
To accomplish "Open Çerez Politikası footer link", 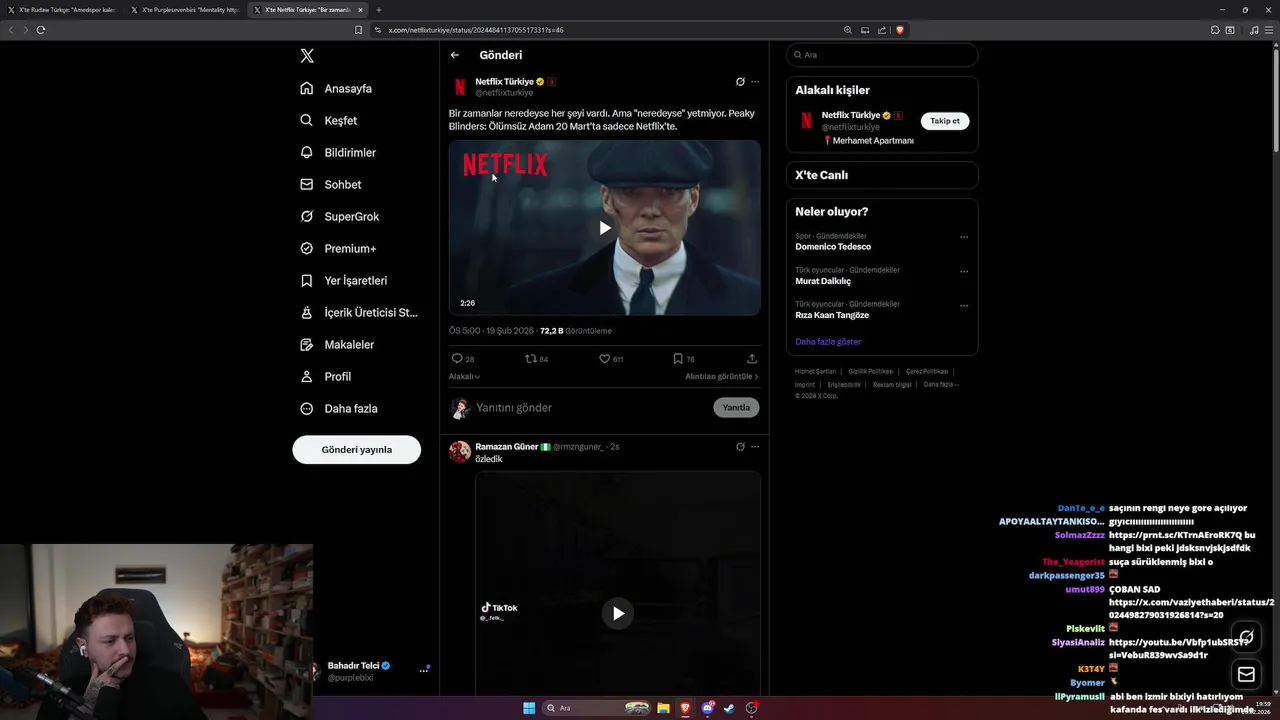I will coord(927,371).
